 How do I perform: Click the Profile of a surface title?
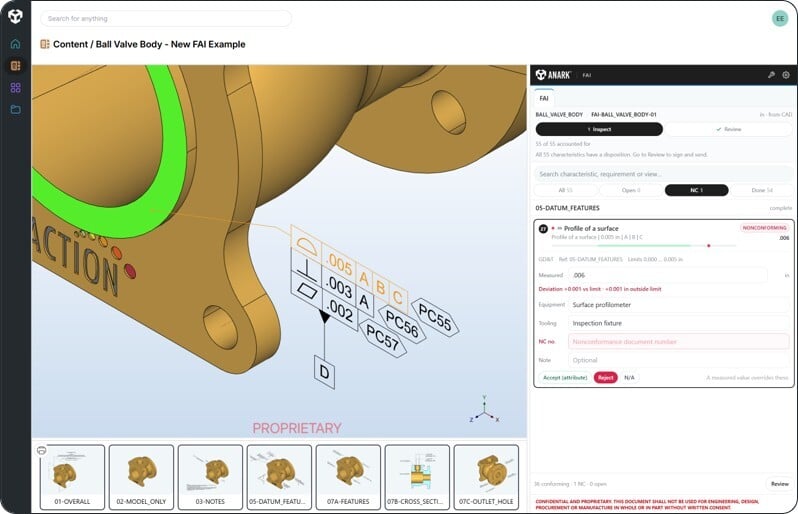tap(591, 229)
